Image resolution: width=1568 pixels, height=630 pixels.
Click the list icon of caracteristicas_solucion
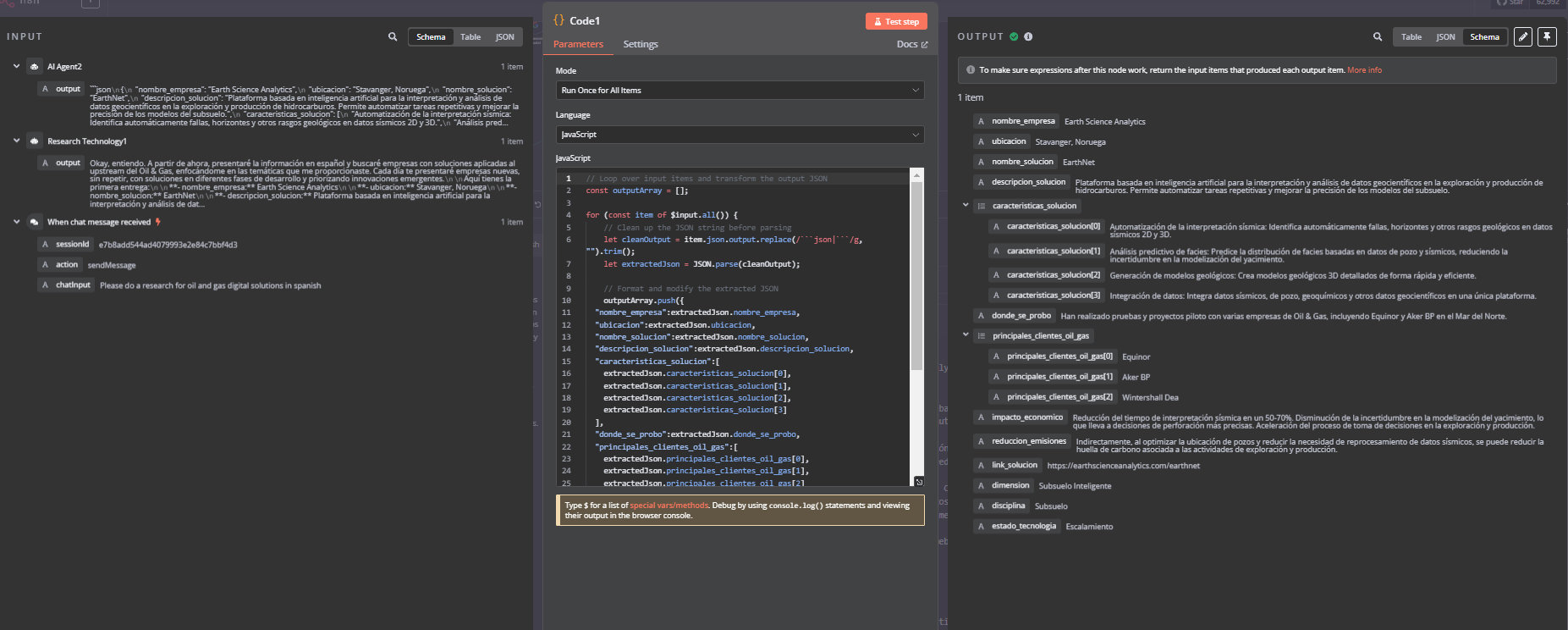click(x=981, y=206)
